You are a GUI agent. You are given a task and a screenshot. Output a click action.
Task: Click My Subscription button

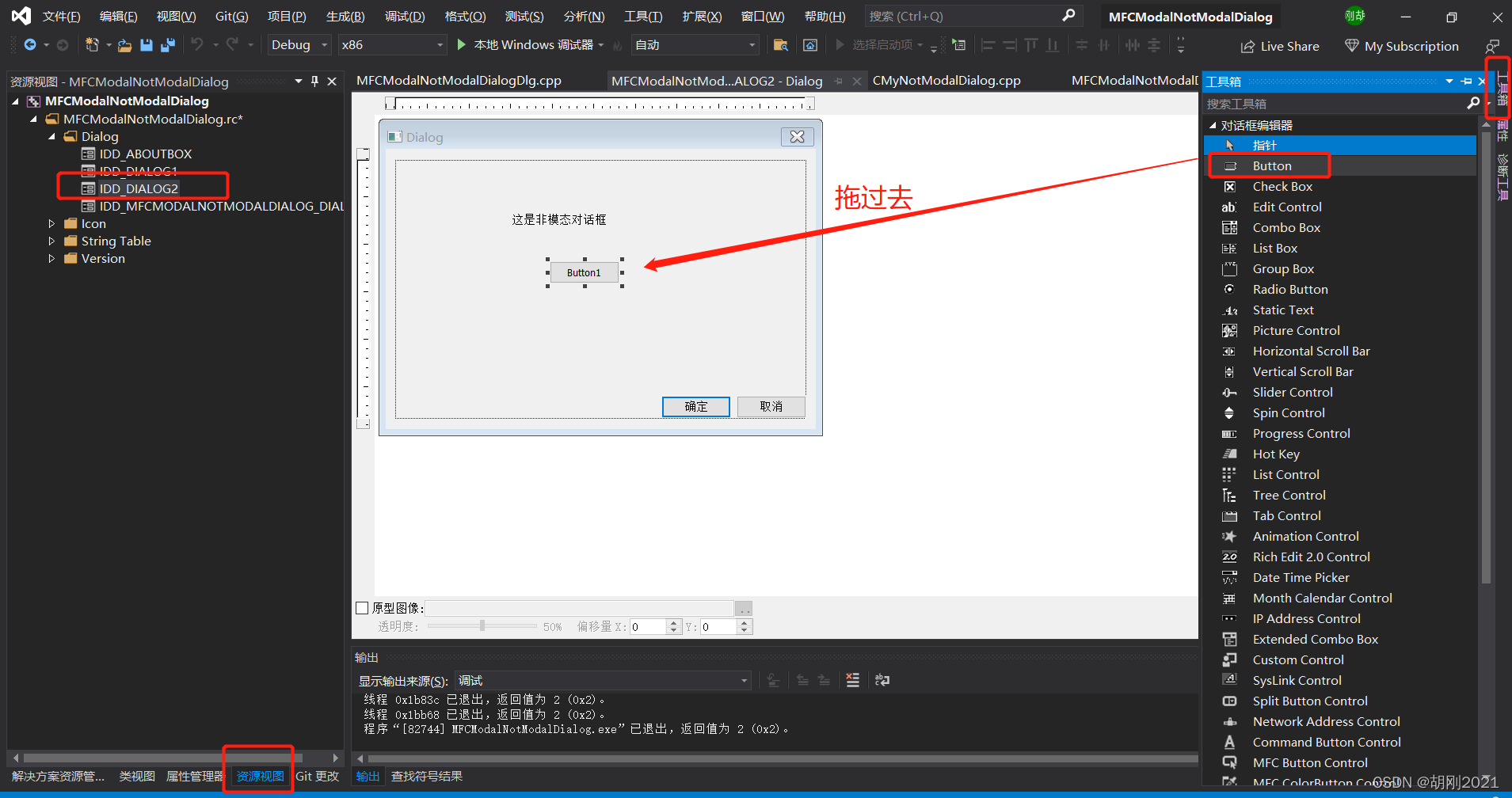click(1402, 46)
